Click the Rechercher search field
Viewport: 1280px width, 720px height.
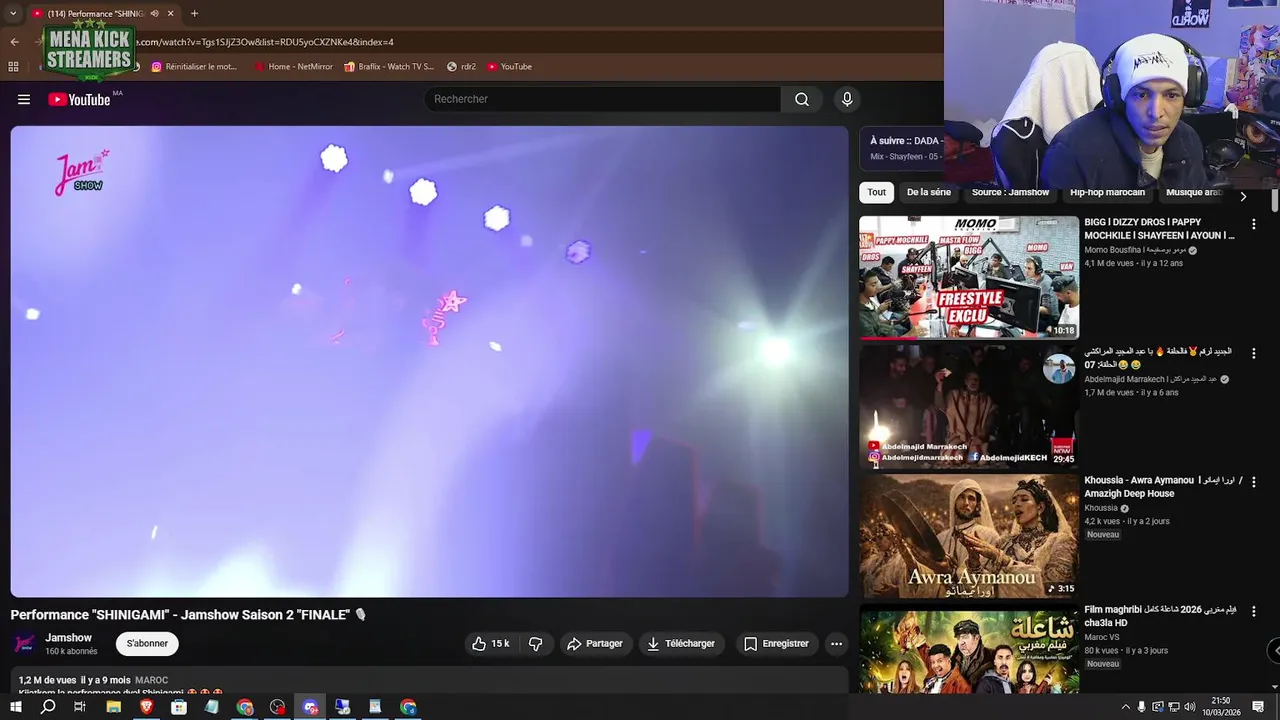(x=602, y=99)
